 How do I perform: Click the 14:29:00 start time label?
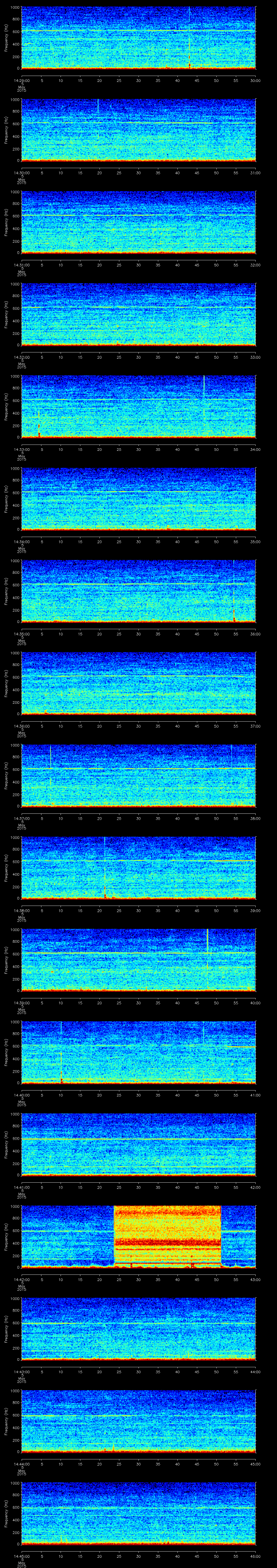point(21,80)
